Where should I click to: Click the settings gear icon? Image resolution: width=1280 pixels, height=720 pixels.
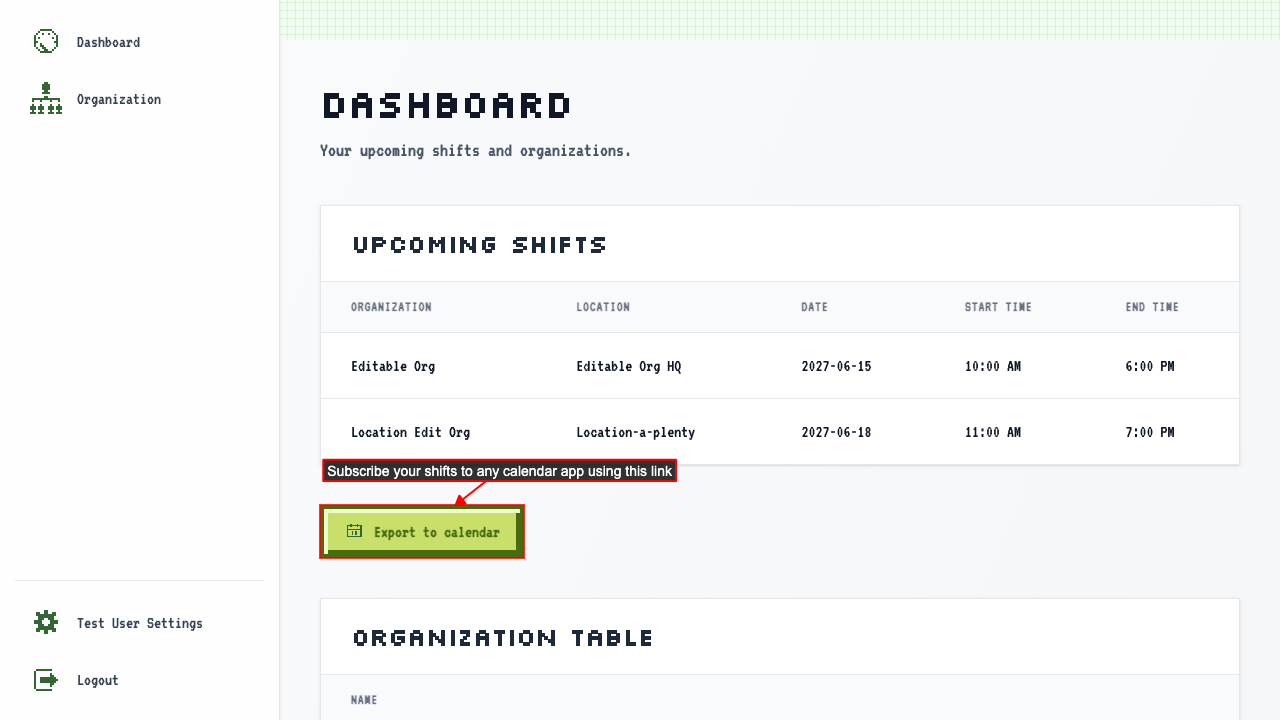pos(46,623)
